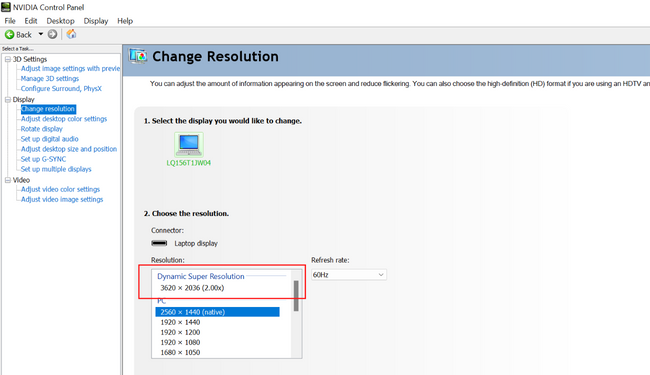This screenshot has height=375, width=650.
Task: Click the Video category label
Action: click(21, 180)
